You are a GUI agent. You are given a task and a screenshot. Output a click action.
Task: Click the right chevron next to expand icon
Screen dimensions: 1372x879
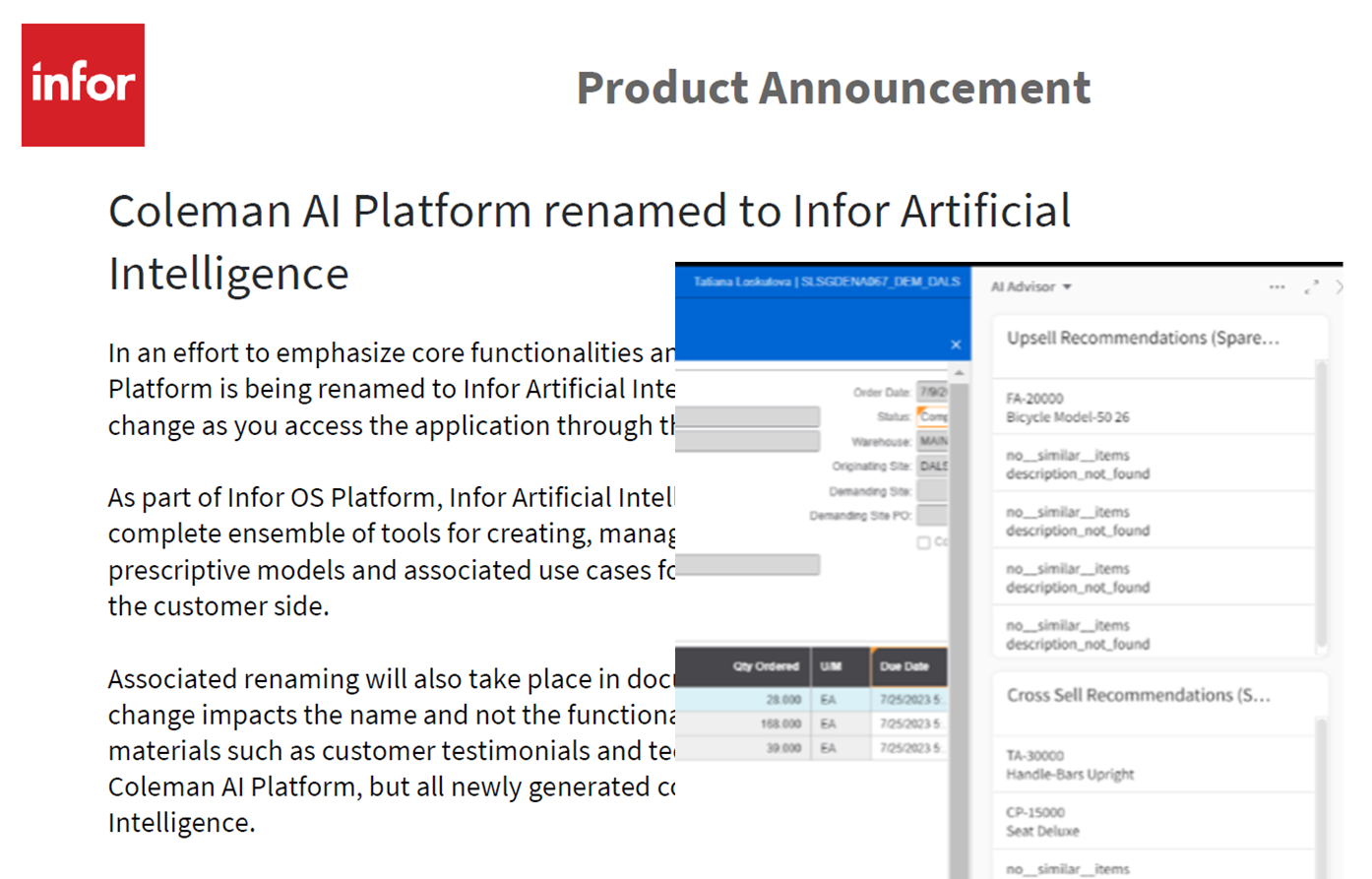1339,287
